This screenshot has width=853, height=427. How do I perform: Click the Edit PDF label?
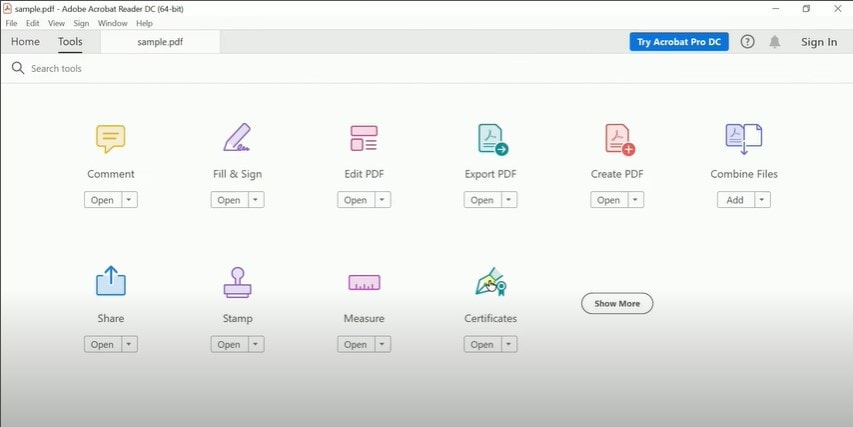pyautogui.click(x=364, y=174)
